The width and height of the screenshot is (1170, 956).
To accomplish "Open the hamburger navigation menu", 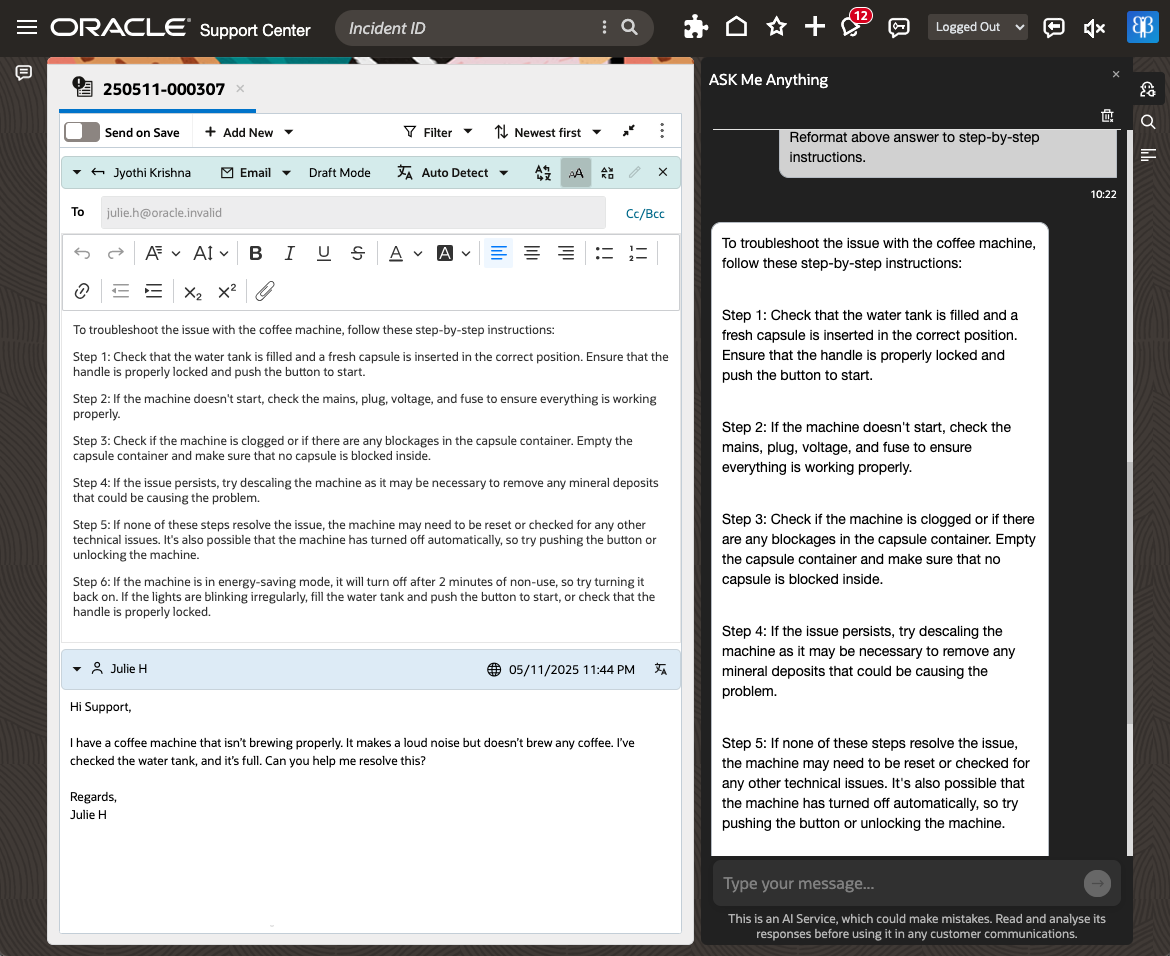I will tap(27, 28).
